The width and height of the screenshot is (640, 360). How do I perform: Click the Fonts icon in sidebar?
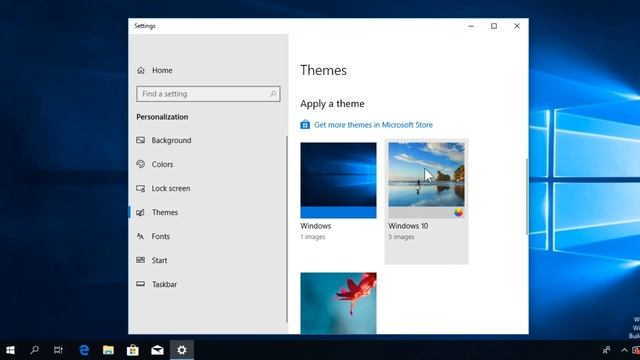click(140, 236)
